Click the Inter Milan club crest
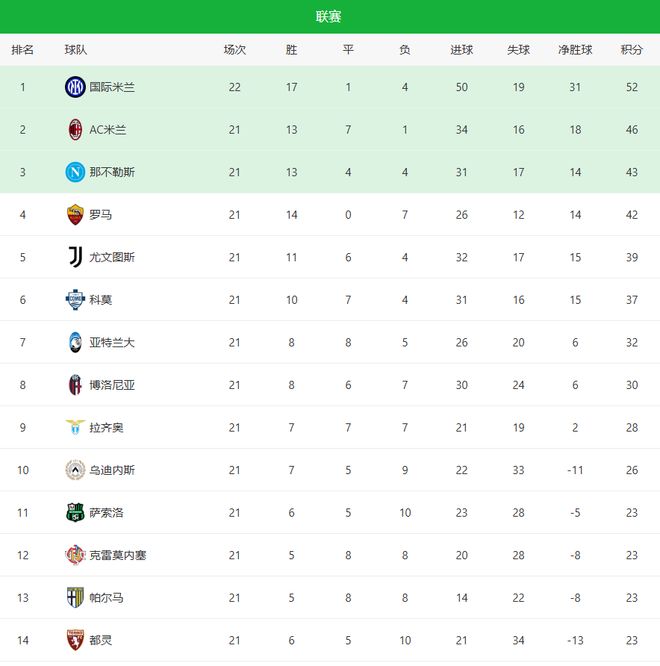 point(75,87)
